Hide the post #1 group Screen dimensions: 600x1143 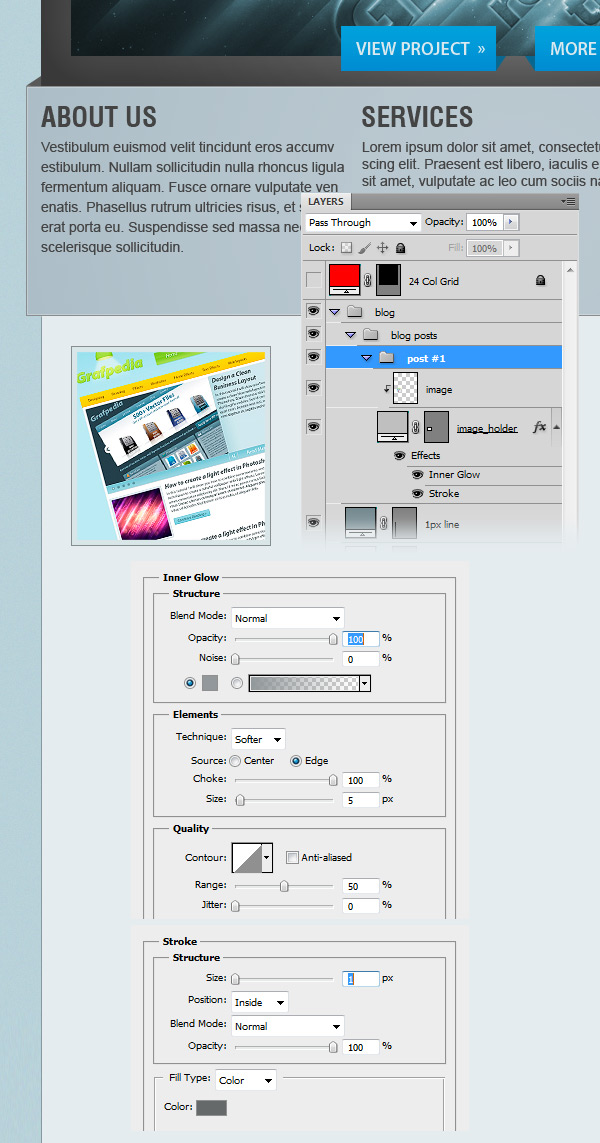click(313, 356)
